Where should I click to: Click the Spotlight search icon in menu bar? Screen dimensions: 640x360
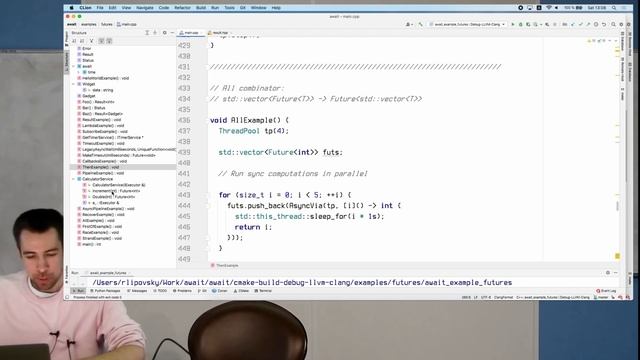point(613,8)
